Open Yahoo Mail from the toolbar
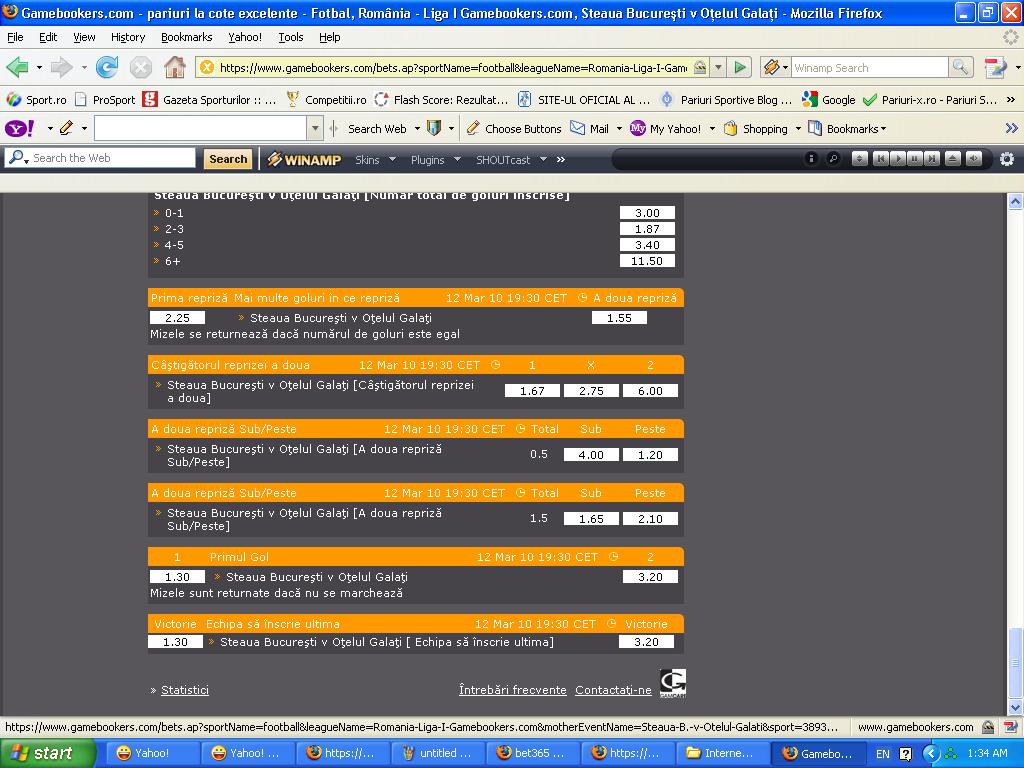 (x=590, y=129)
